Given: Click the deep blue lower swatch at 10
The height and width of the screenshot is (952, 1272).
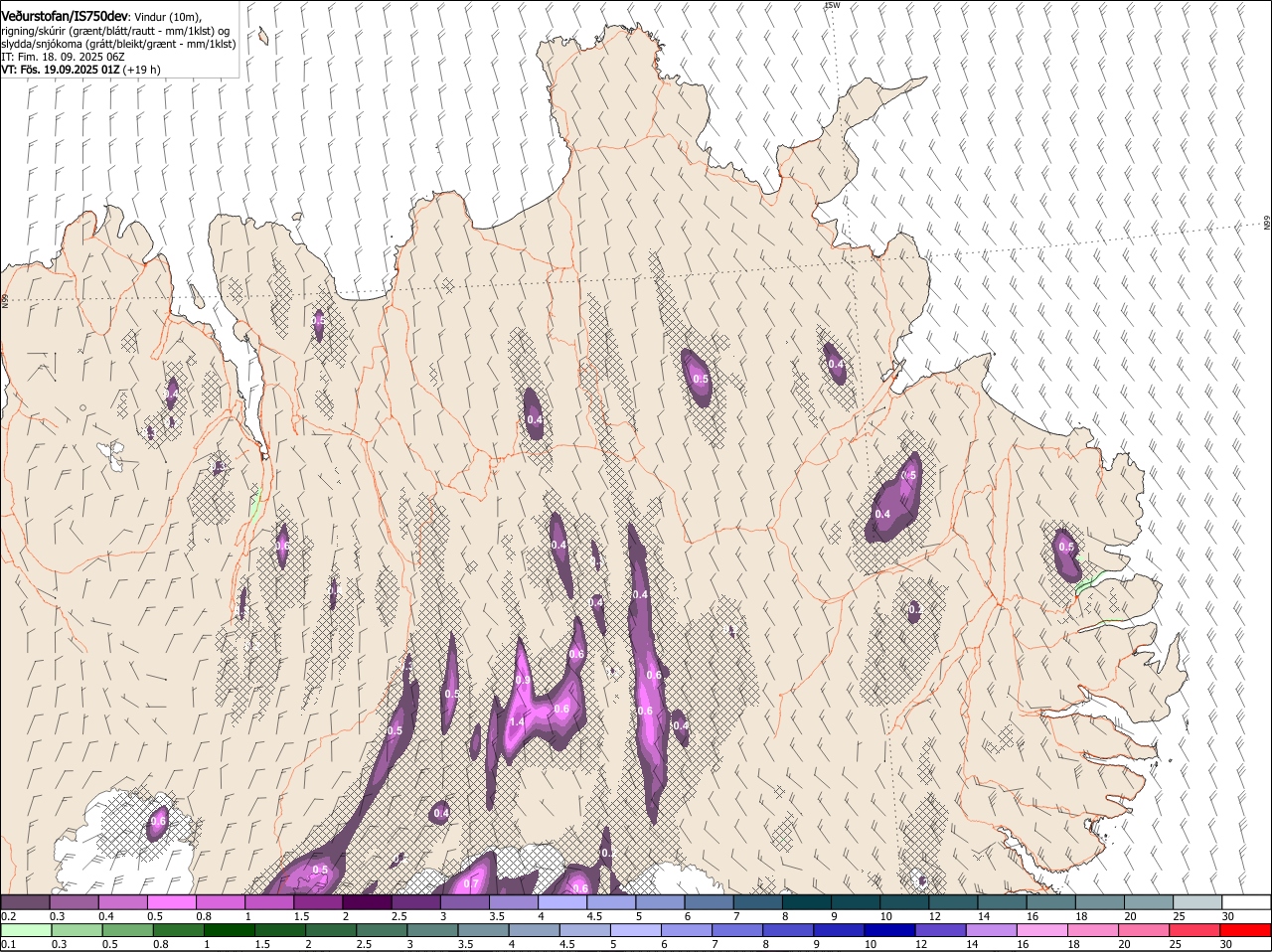Looking at the screenshot, I should [889, 930].
